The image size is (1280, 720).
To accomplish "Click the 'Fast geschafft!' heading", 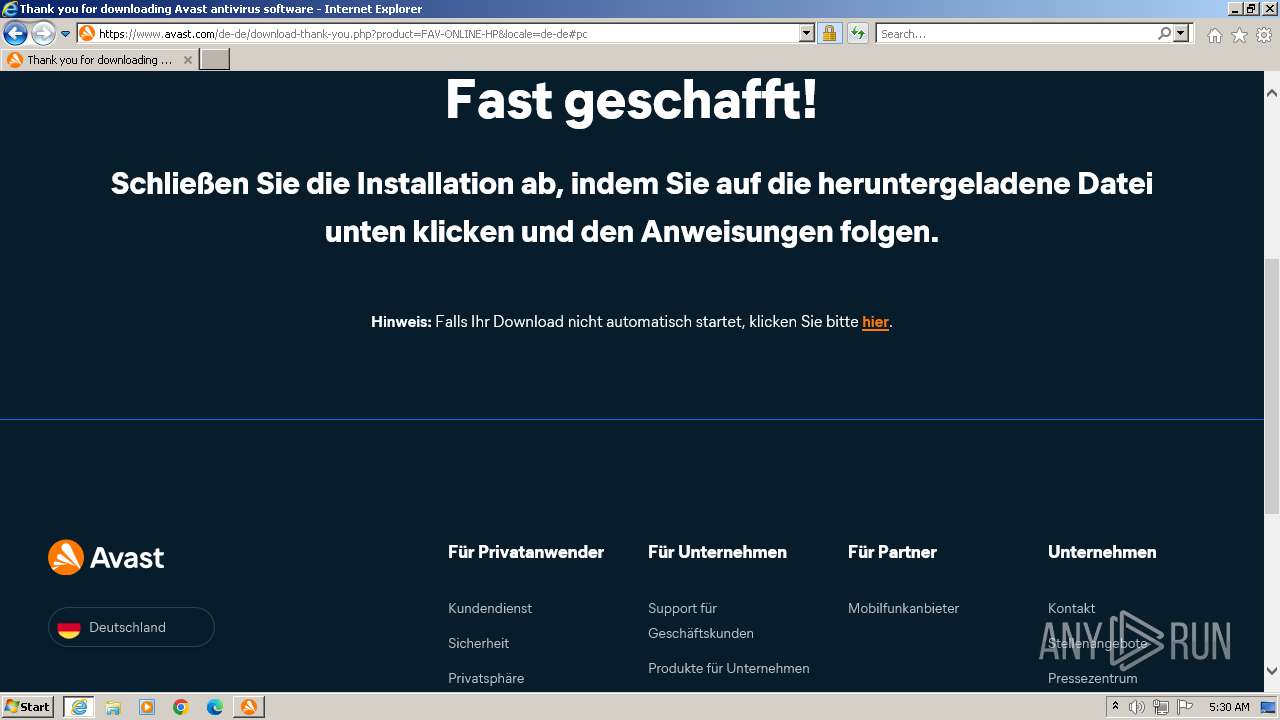I will (631, 100).
